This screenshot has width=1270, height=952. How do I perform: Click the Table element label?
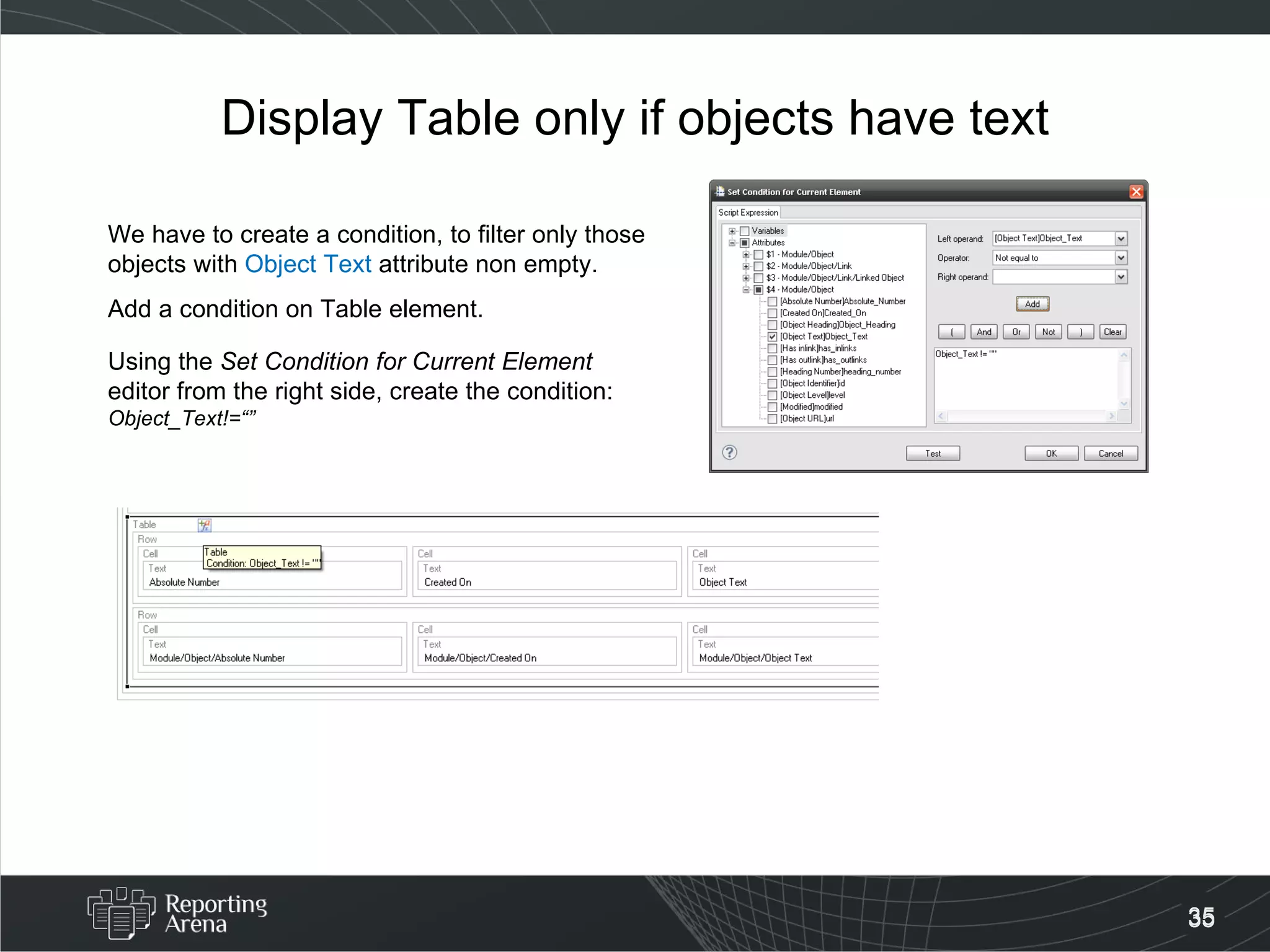[x=144, y=525]
